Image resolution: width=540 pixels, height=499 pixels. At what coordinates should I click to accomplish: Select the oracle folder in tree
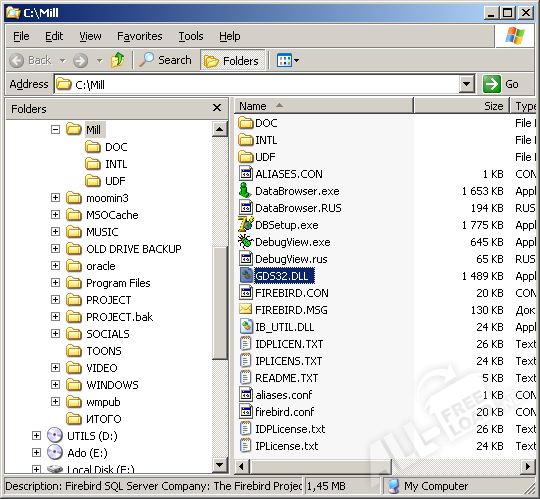tap(101, 266)
